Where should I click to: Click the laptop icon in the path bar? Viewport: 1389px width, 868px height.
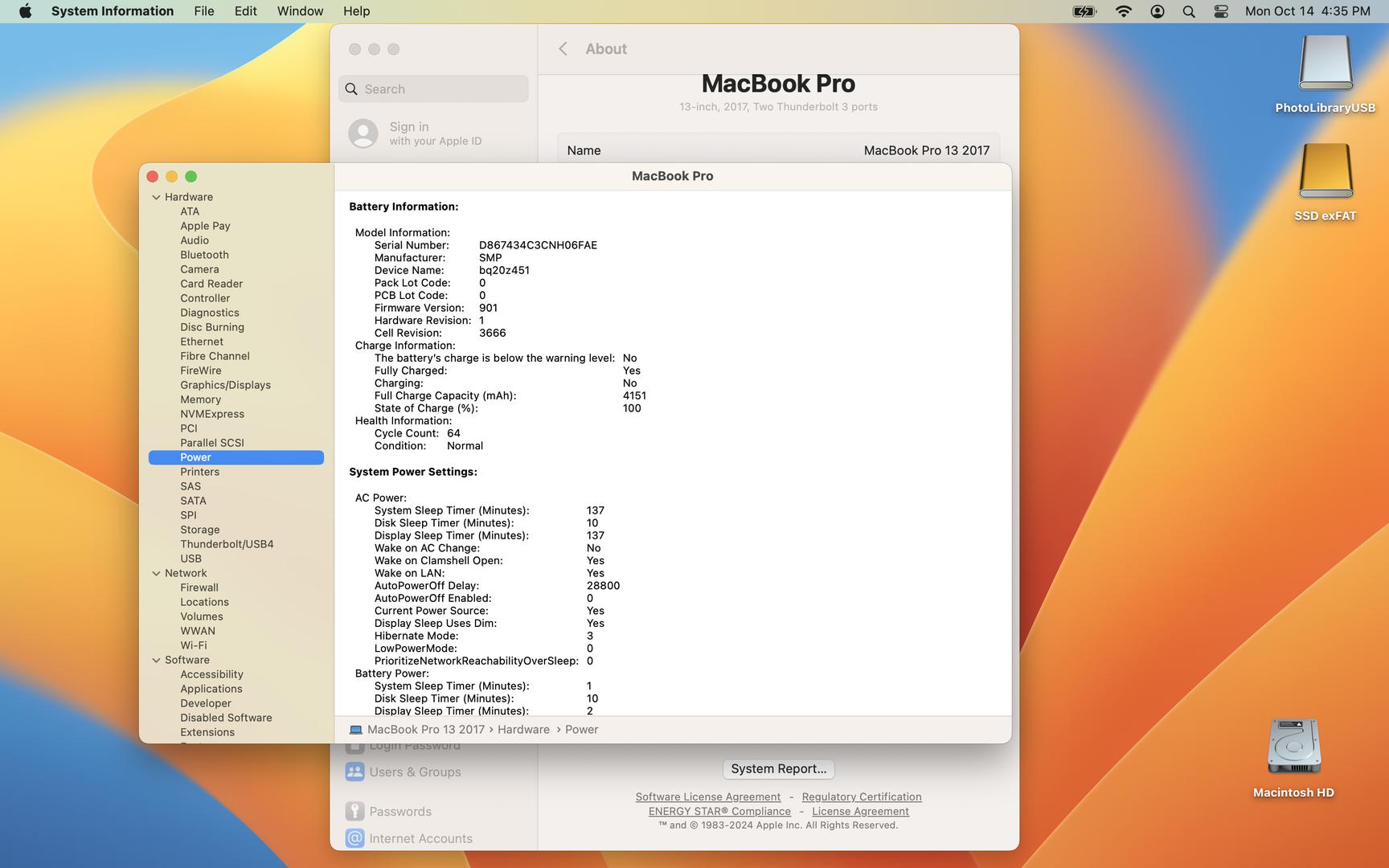(x=356, y=730)
